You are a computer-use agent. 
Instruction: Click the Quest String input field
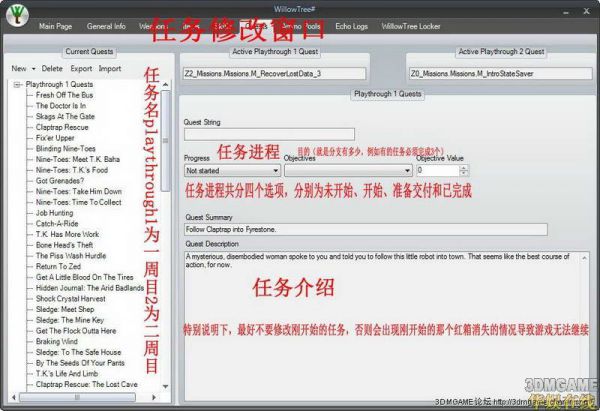pos(269,134)
